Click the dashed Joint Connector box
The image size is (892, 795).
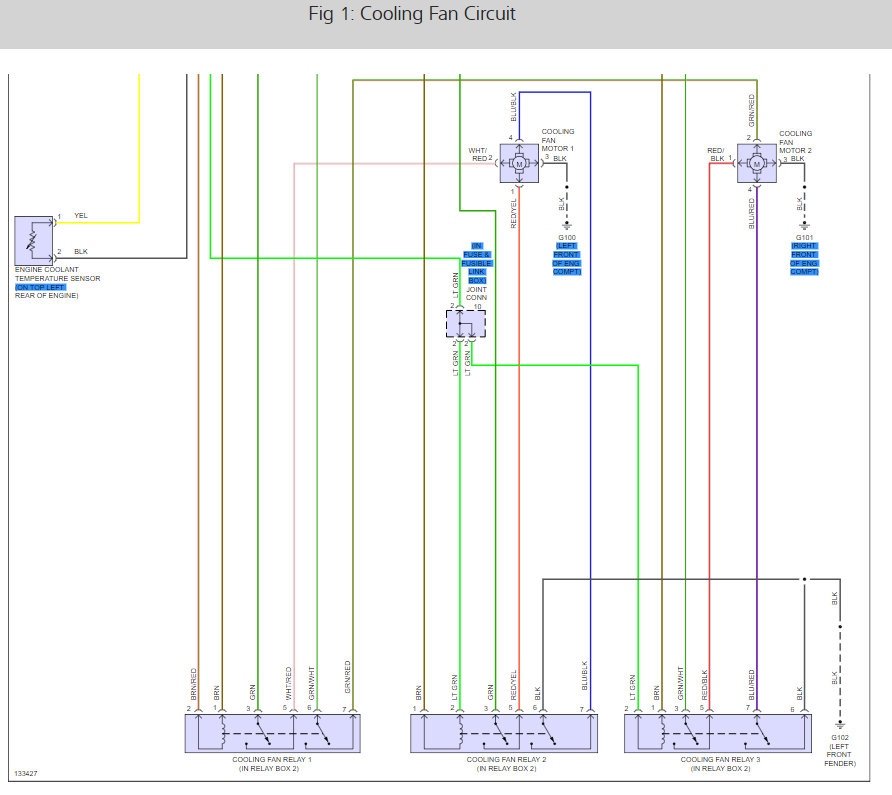tap(465, 324)
